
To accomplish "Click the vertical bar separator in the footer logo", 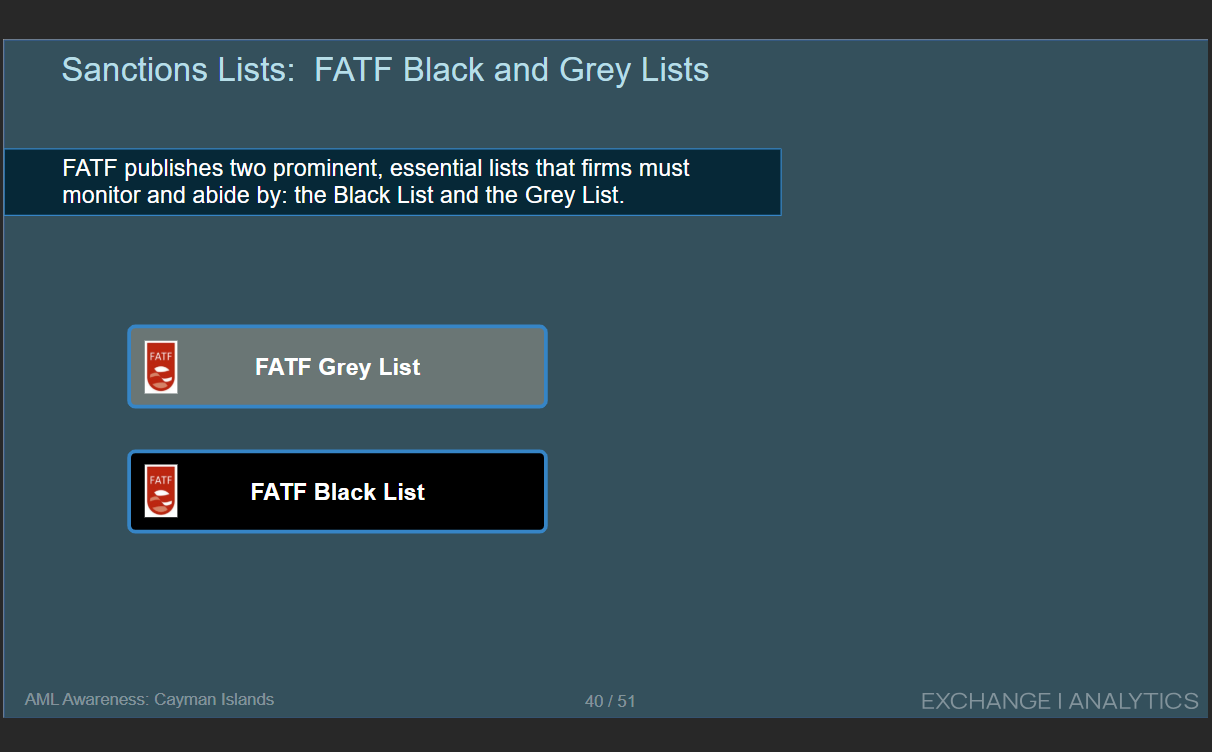I will pos(1060,701).
